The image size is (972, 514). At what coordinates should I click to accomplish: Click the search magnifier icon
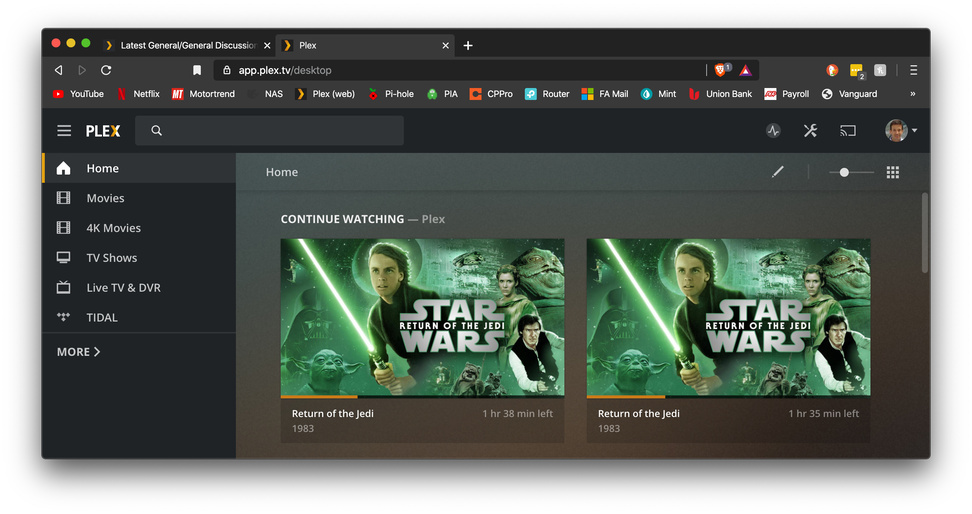point(157,131)
